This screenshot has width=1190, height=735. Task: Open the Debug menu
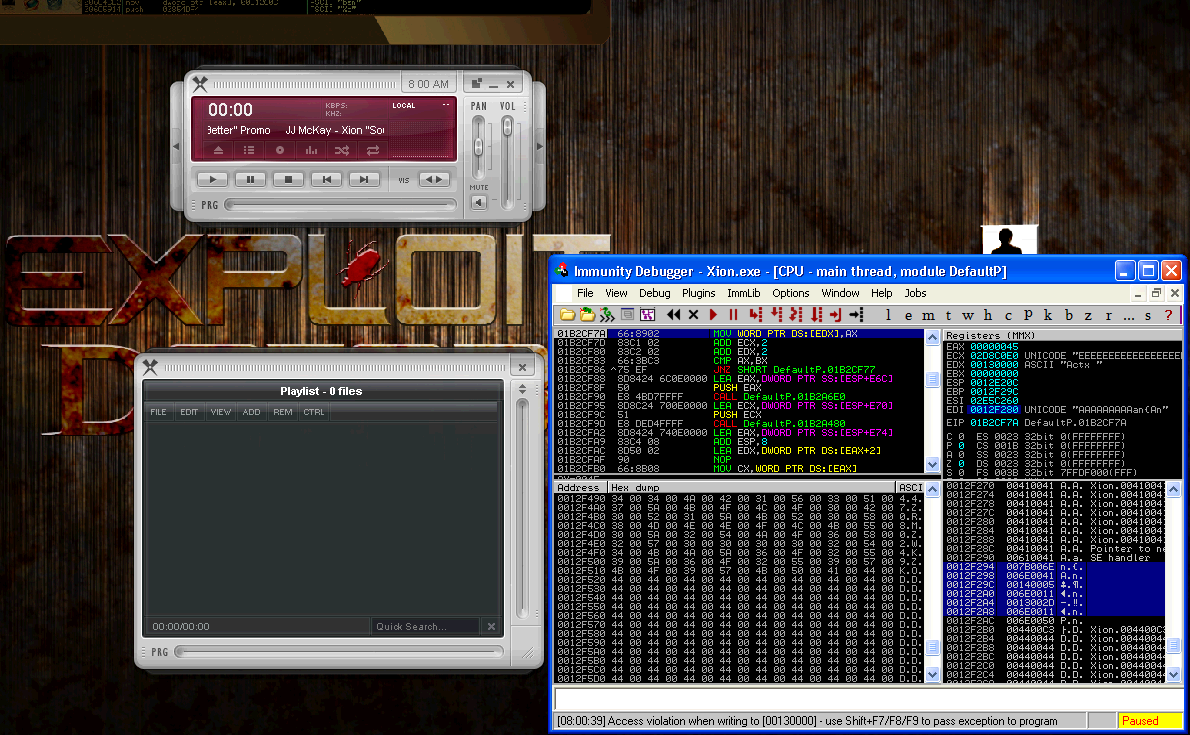654,293
